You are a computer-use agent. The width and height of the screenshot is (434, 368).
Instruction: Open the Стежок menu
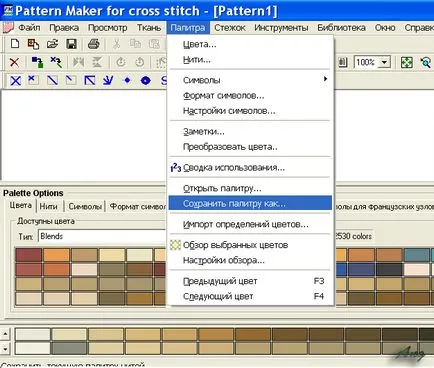(230, 28)
